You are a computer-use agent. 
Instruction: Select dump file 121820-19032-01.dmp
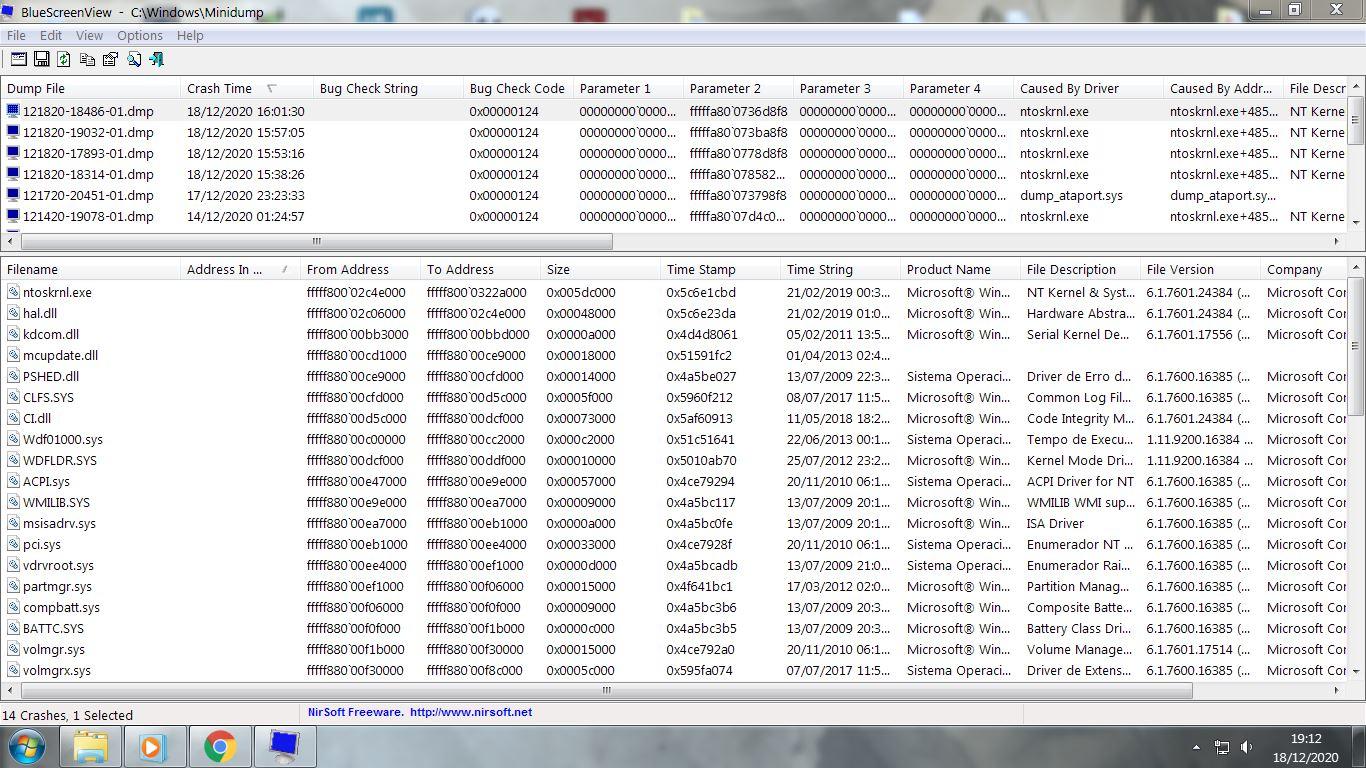tap(88, 132)
